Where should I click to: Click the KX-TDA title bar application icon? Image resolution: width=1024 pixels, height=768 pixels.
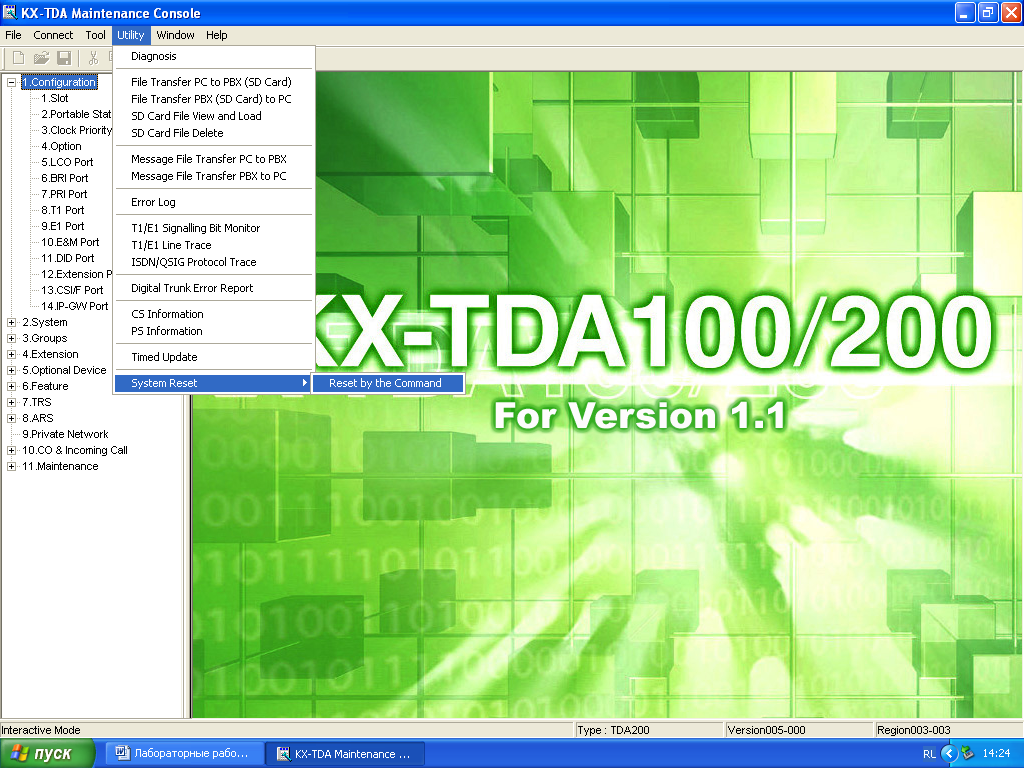(x=10, y=12)
